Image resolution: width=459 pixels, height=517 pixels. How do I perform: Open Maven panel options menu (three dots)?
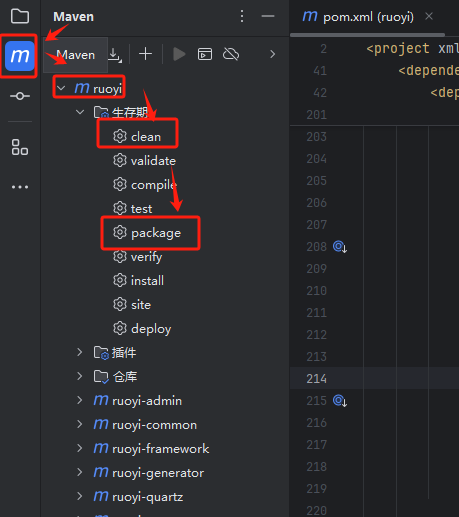(x=242, y=16)
